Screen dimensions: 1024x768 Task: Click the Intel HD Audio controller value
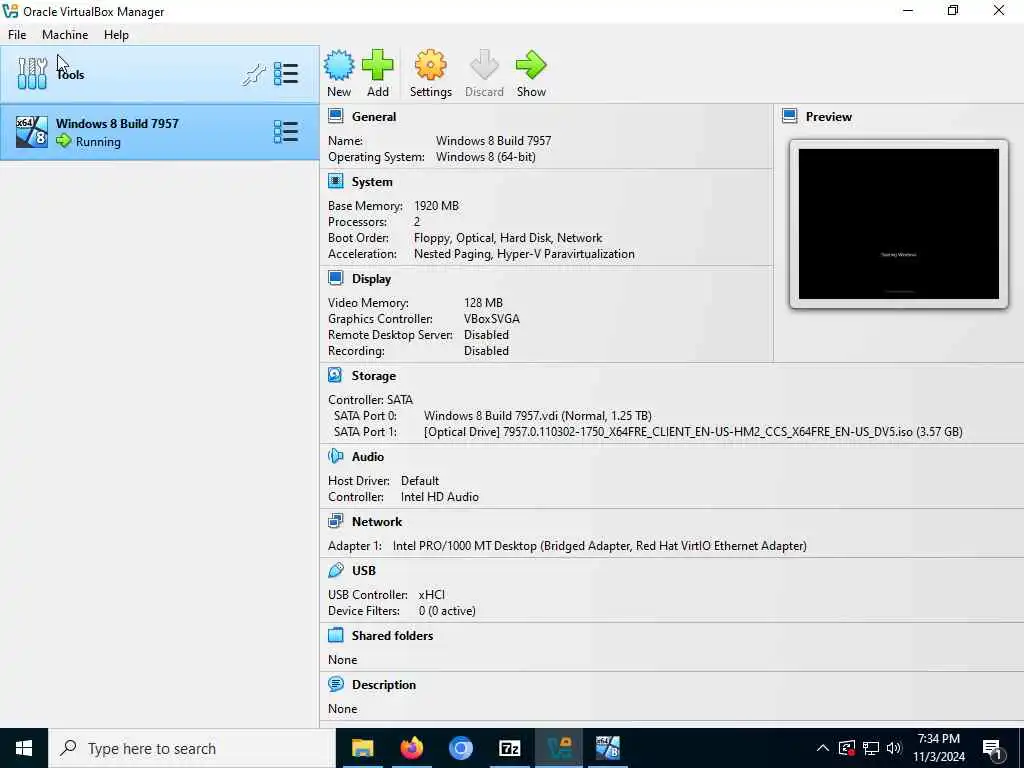440,496
